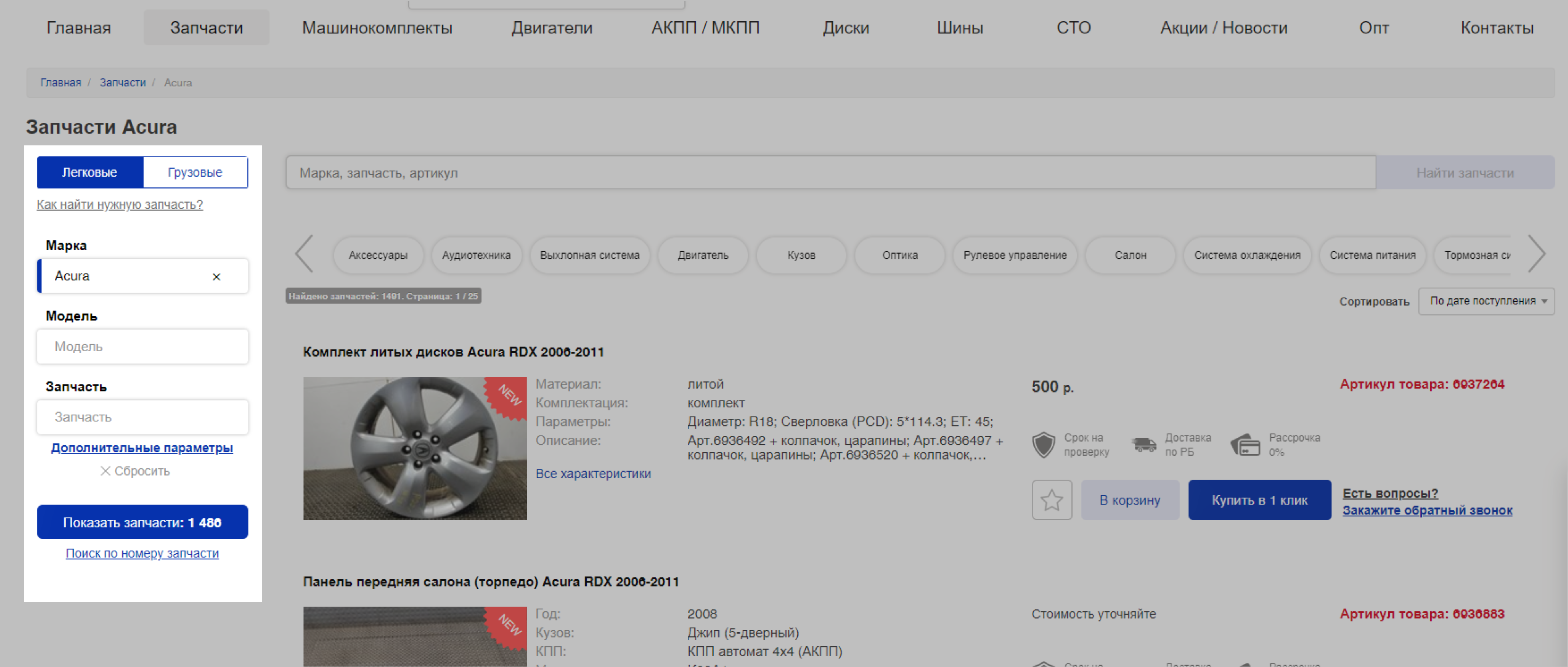Open Комплект литых дисков Acura RDX title

point(453,352)
